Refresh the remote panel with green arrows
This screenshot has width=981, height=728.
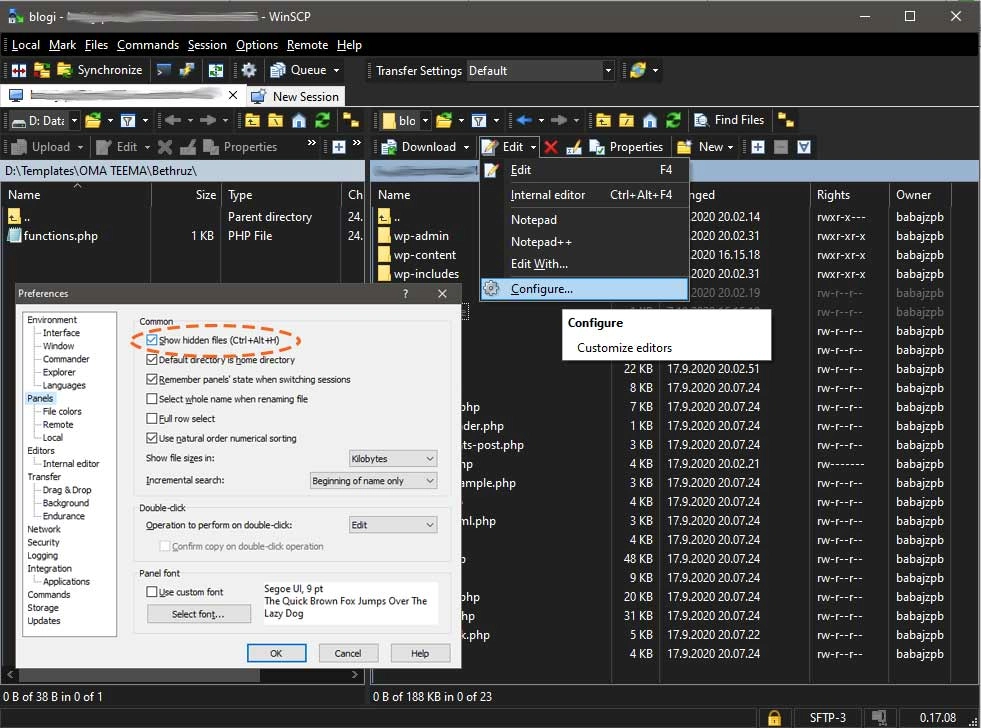coord(674,120)
